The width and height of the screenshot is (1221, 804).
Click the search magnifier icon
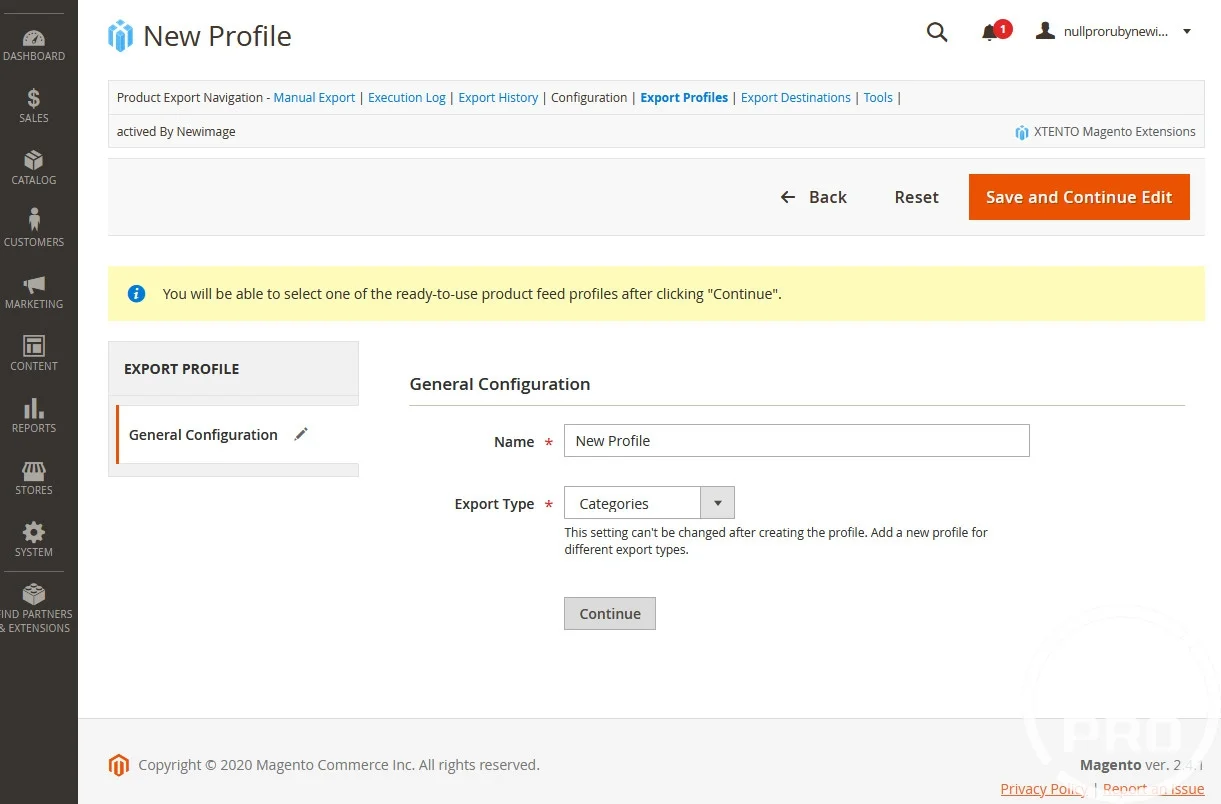[x=937, y=32]
